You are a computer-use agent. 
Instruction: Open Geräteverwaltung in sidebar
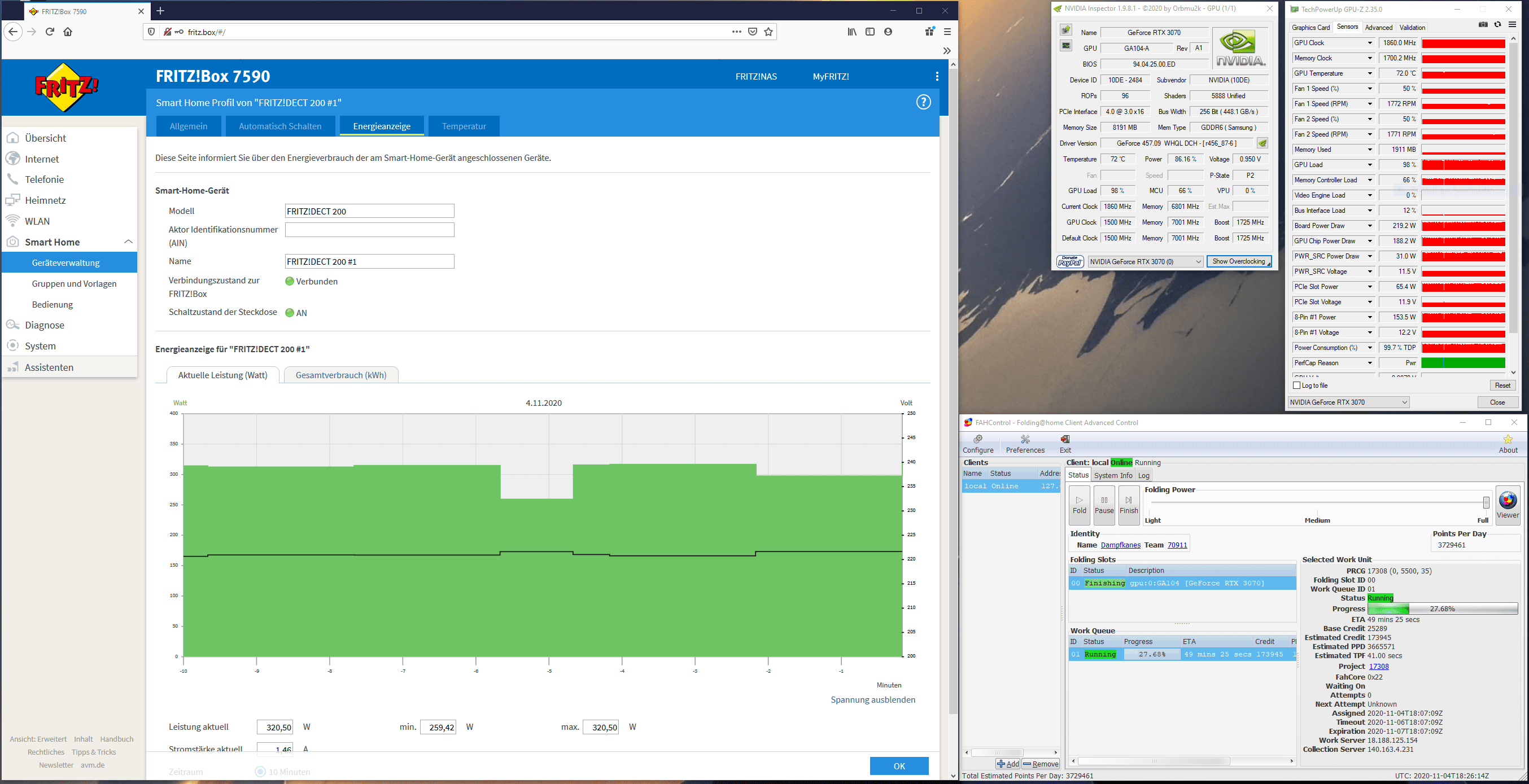(69, 262)
